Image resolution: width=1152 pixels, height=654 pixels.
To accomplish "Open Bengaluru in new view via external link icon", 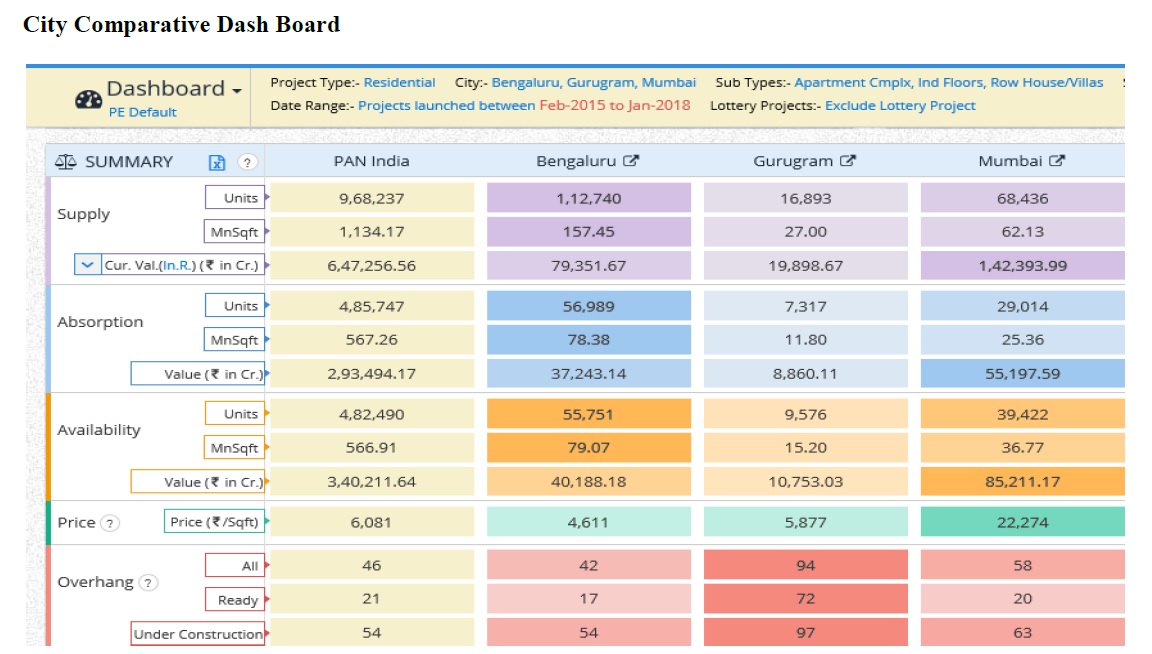I will (x=631, y=160).
